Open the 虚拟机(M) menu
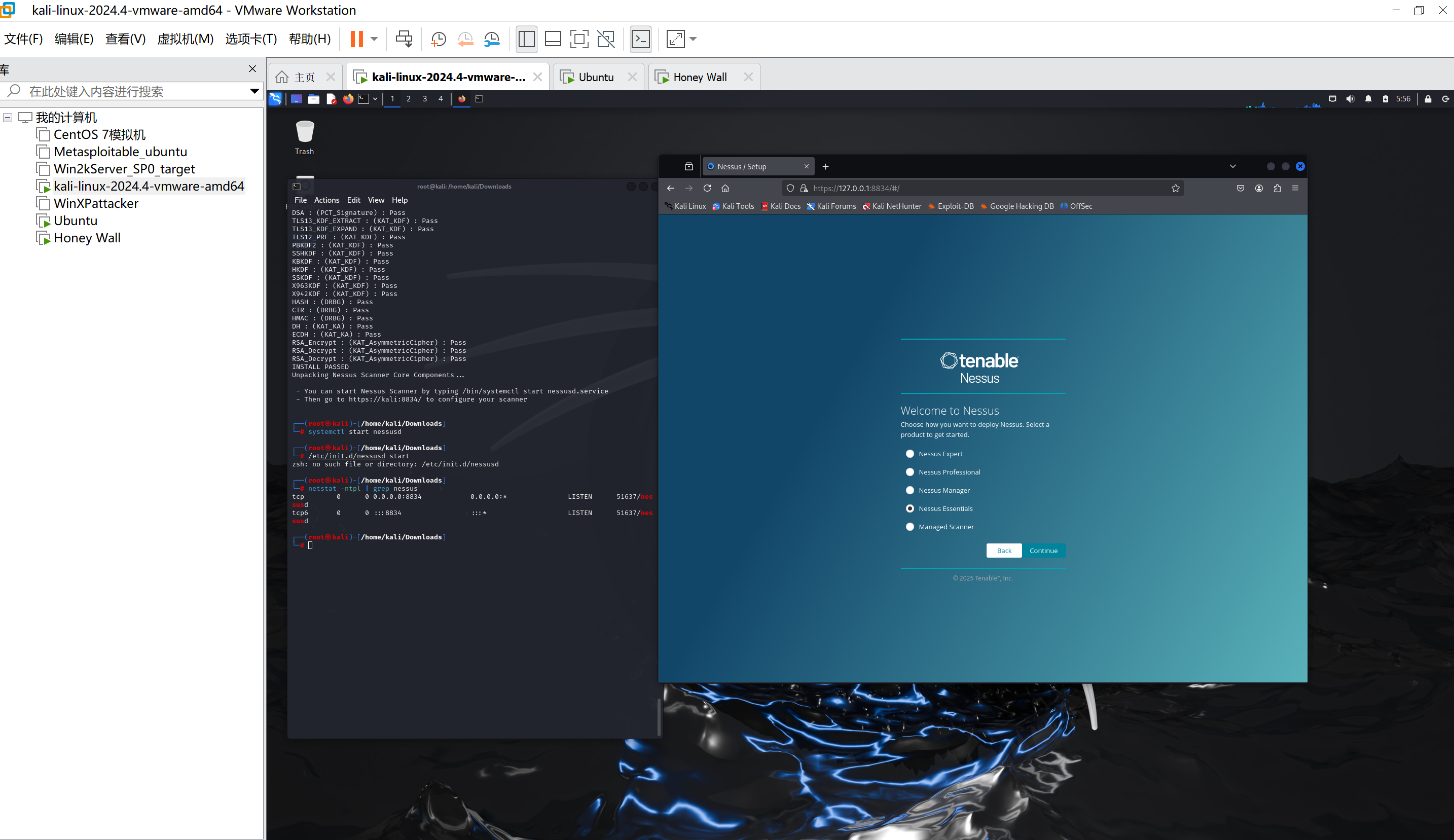The image size is (1454, 840). [x=185, y=39]
